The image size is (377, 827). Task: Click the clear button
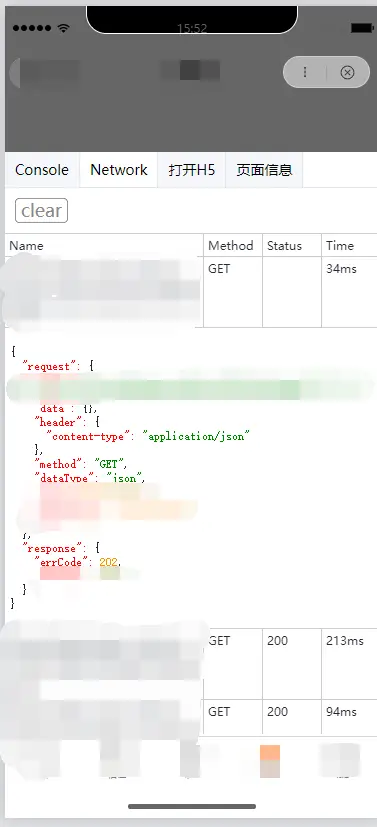(x=42, y=210)
